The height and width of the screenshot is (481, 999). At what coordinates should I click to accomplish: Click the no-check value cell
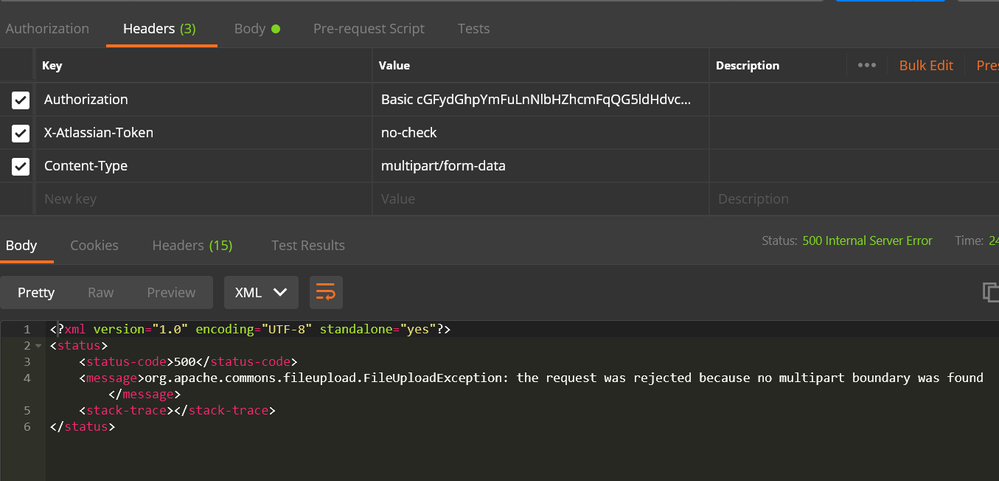(x=540, y=133)
